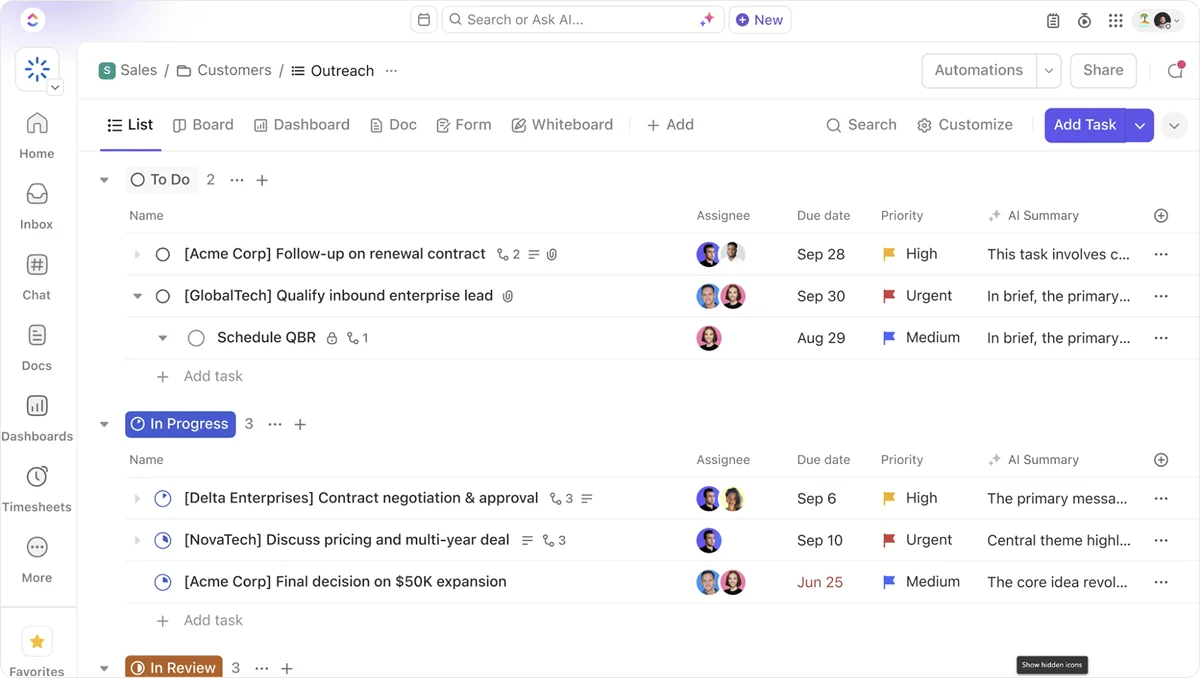
Task: Toggle status icon of Acme Corp Final decision task
Action: [x=163, y=582]
